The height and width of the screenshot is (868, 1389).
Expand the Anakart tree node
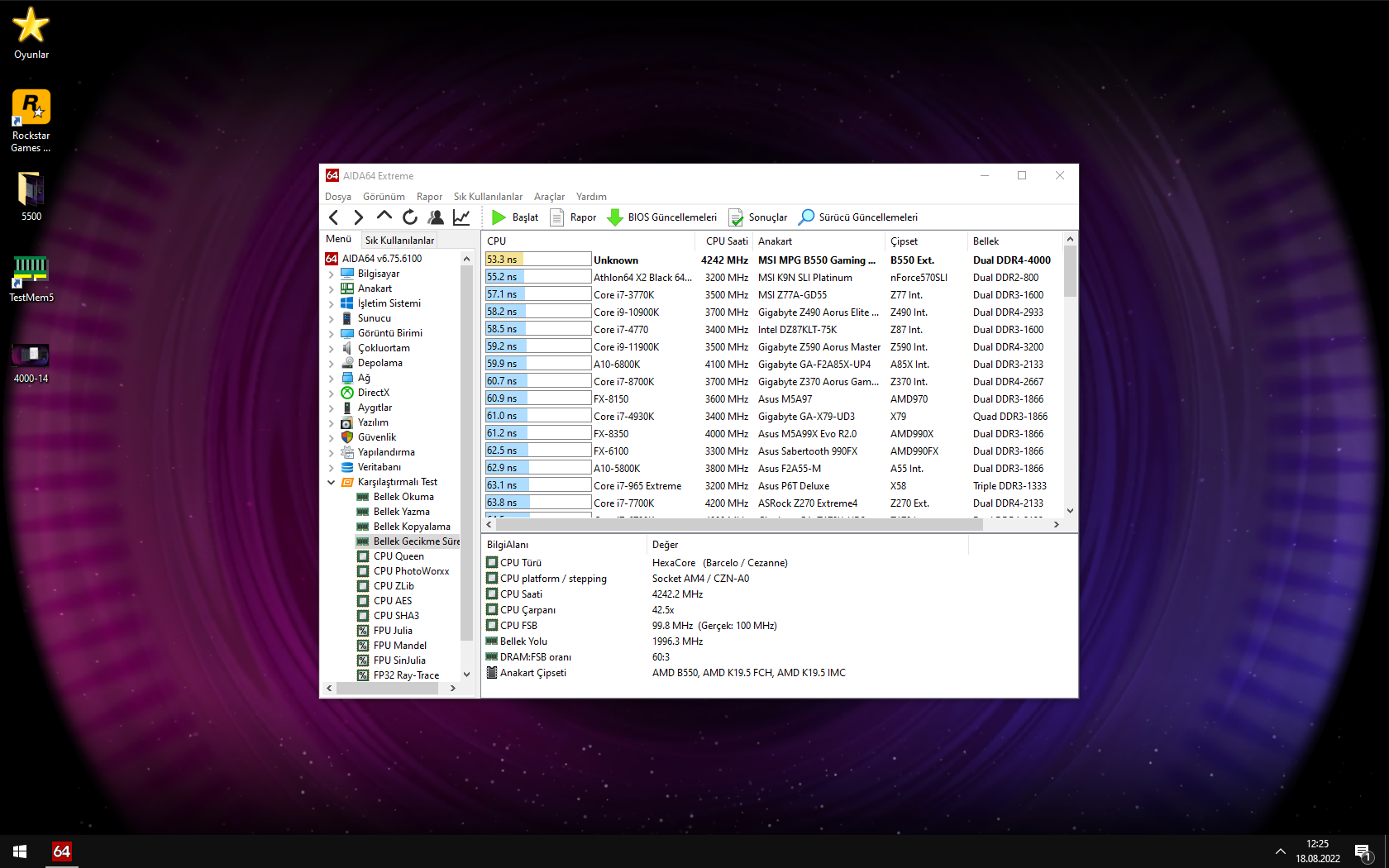(332, 289)
